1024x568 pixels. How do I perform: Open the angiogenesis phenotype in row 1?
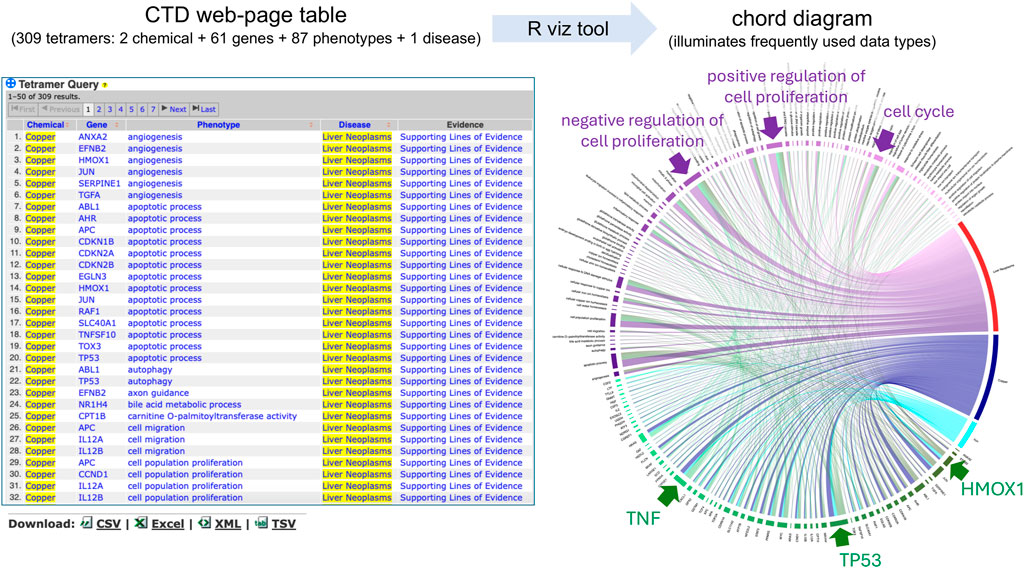click(x=155, y=137)
